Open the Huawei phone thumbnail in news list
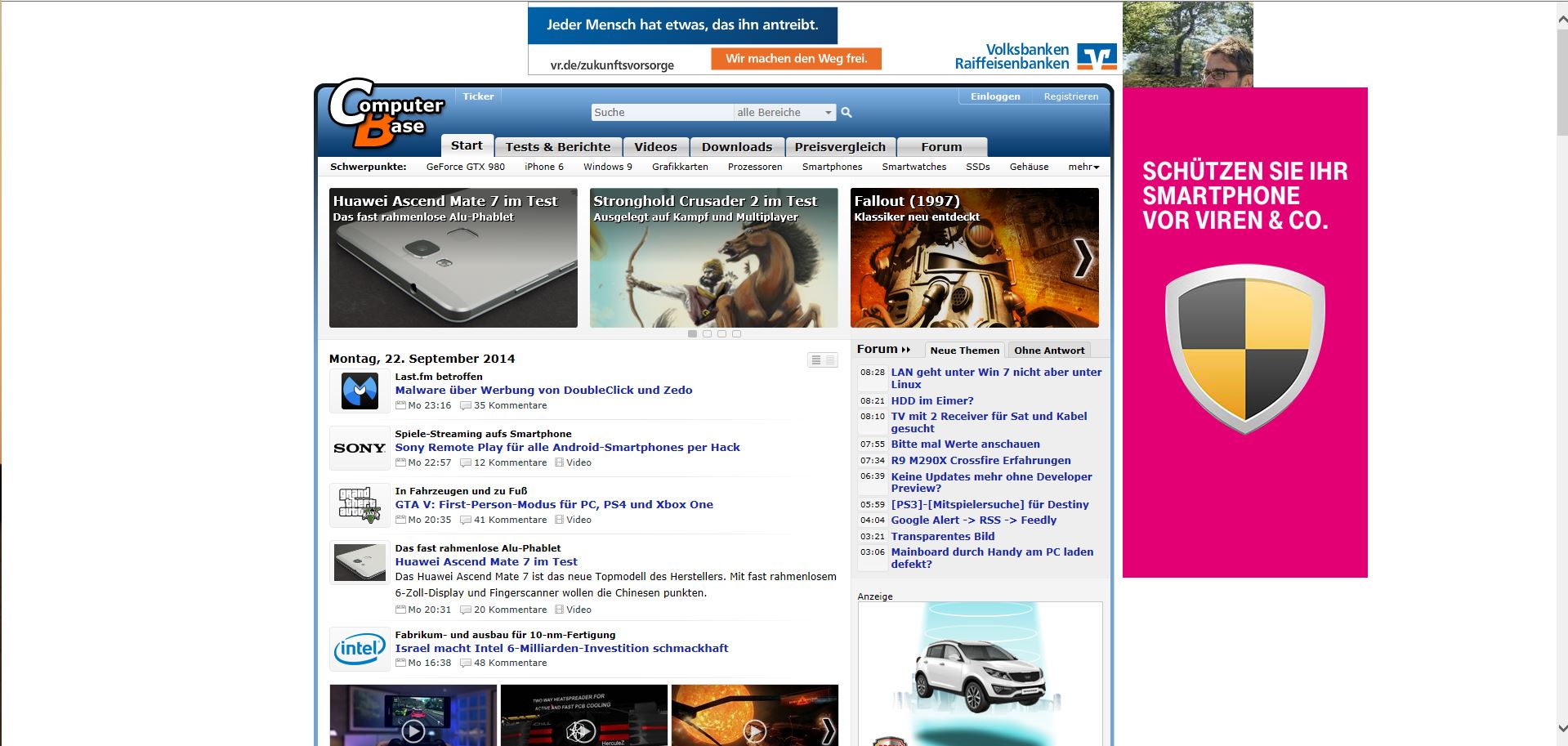This screenshot has width=1568, height=746. 360,562
